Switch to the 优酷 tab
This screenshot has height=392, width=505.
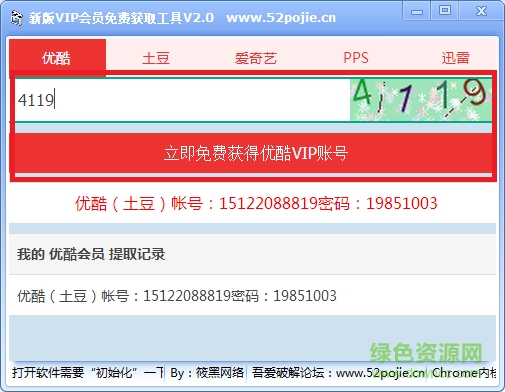click(57, 58)
